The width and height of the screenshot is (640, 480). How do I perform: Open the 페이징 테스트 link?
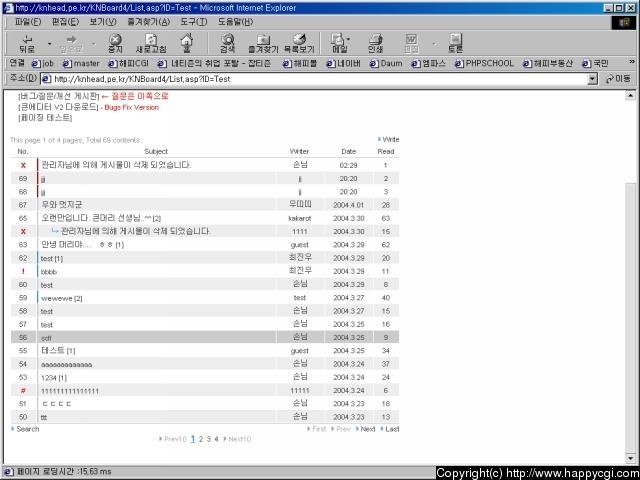tap(45, 118)
